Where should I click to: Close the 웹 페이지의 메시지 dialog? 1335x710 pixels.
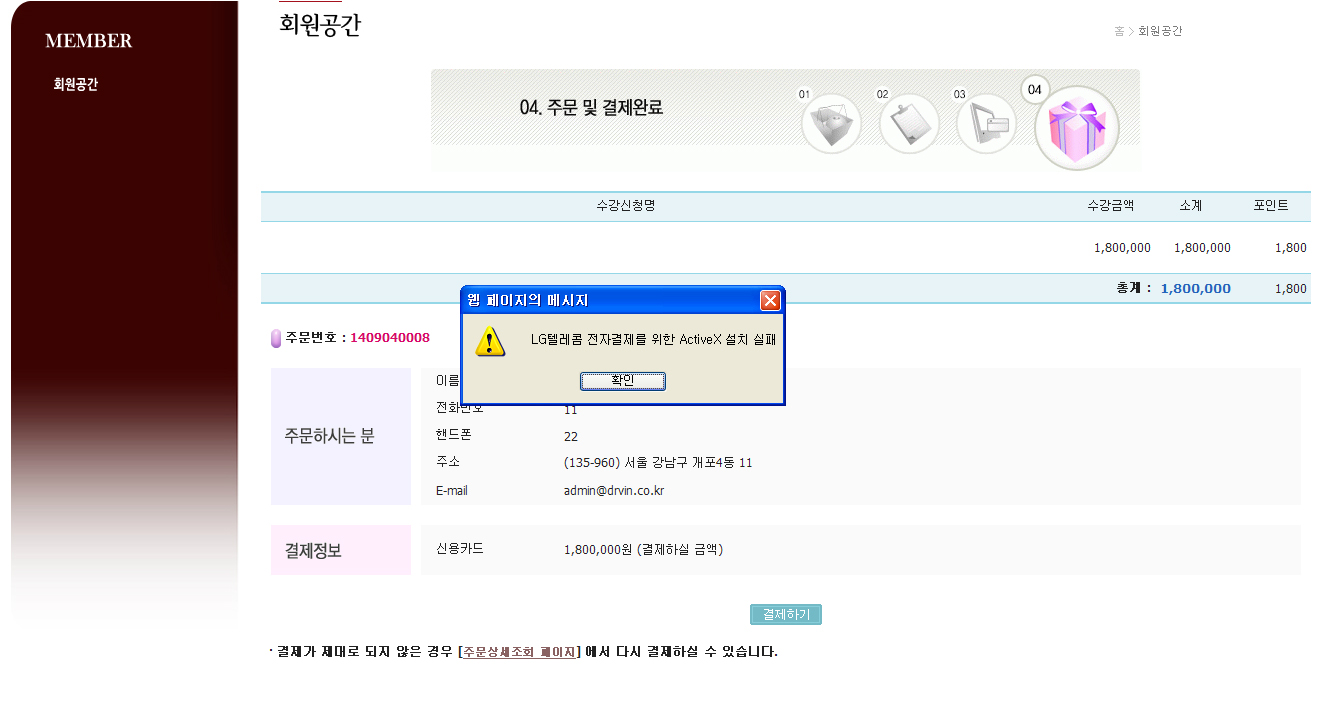770,300
